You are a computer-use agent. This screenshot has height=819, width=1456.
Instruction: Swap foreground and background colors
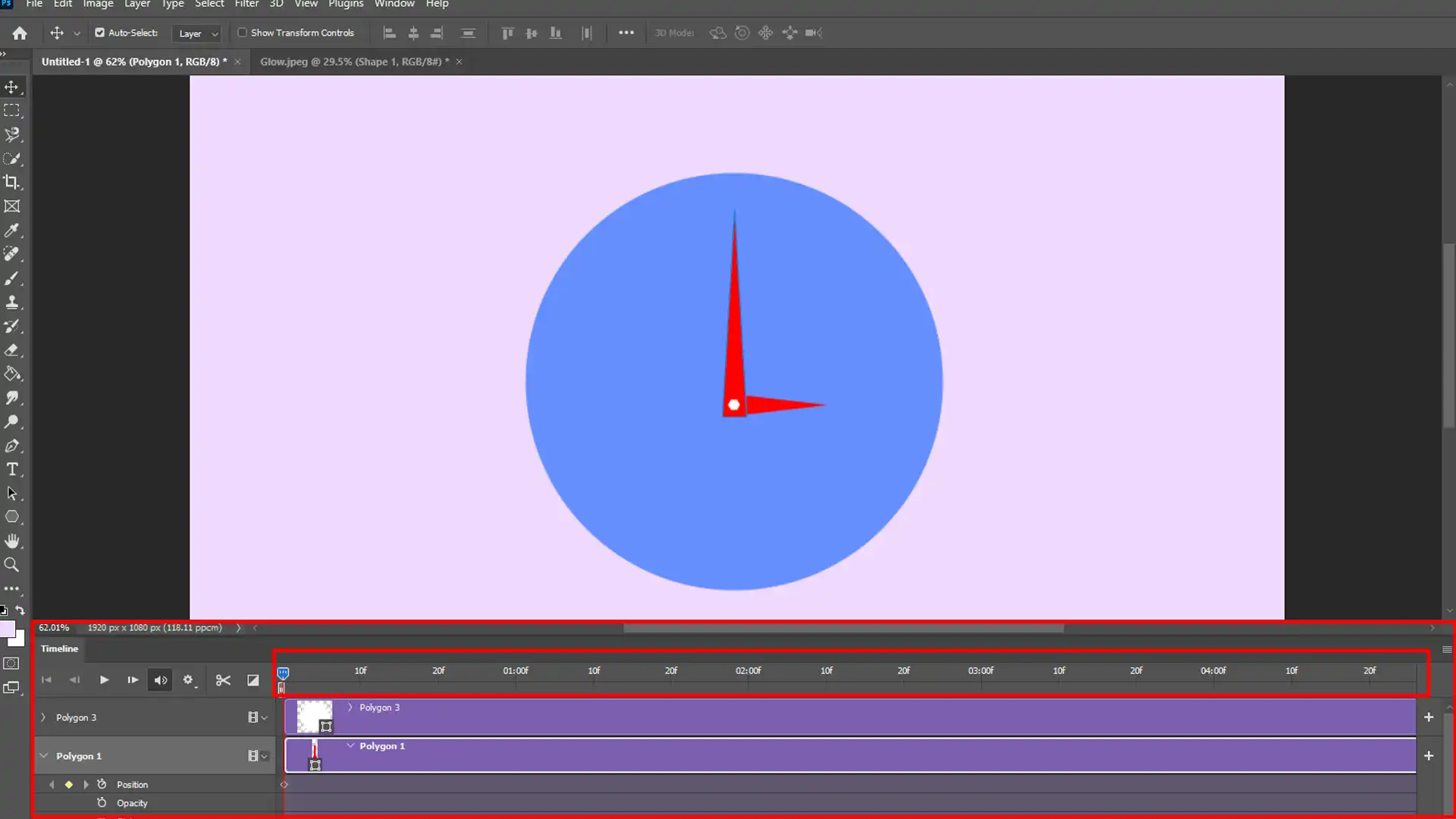click(x=20, y=610)
